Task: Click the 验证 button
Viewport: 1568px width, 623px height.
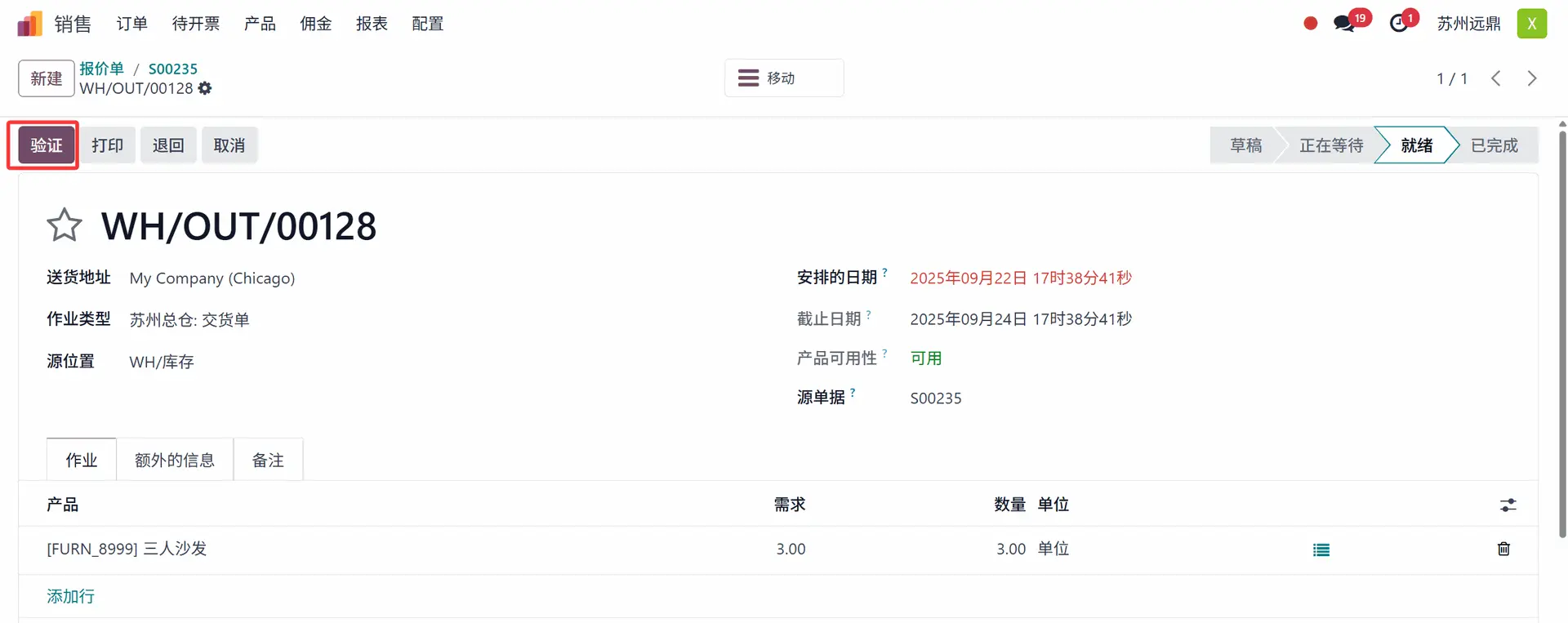Action: 47,145
